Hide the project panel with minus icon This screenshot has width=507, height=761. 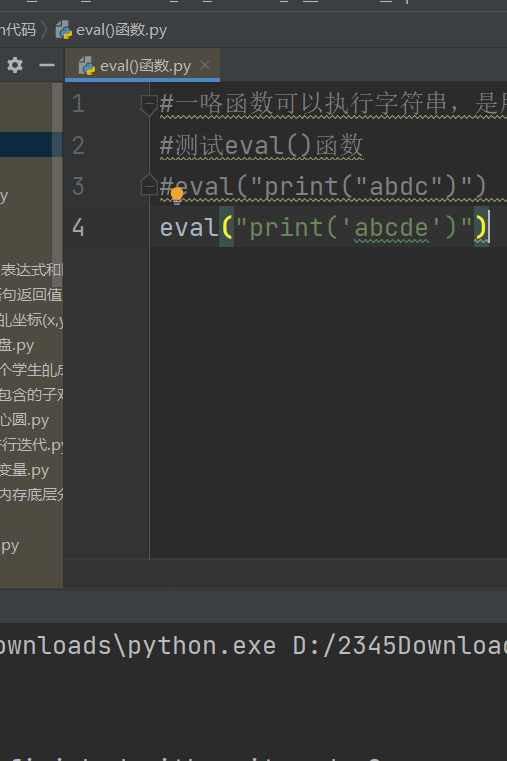(47, 65)
